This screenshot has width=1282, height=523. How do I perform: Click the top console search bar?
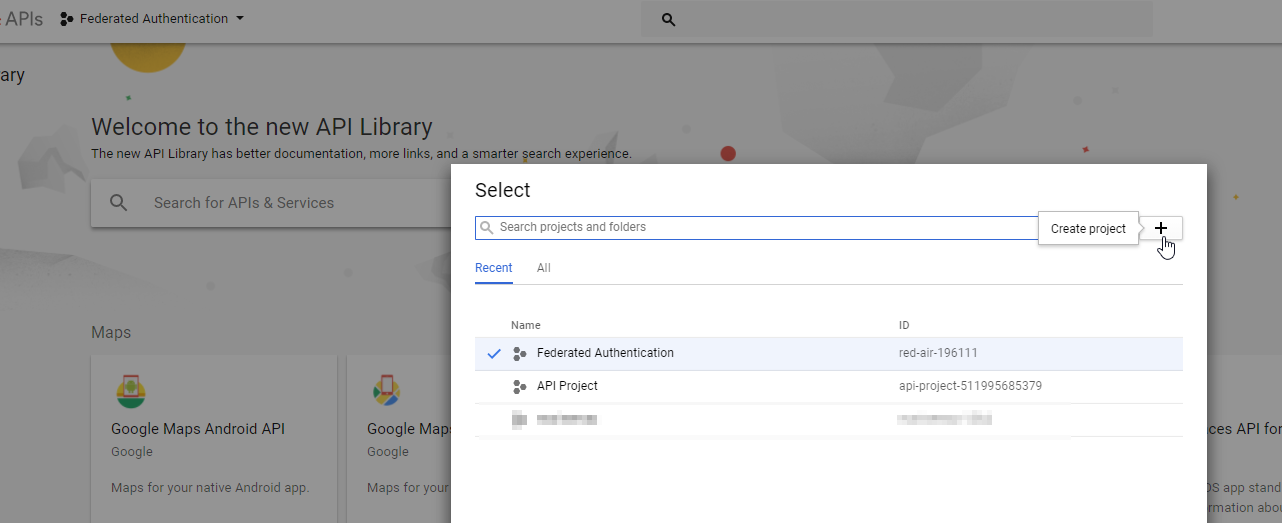click(x=900, y=19)
